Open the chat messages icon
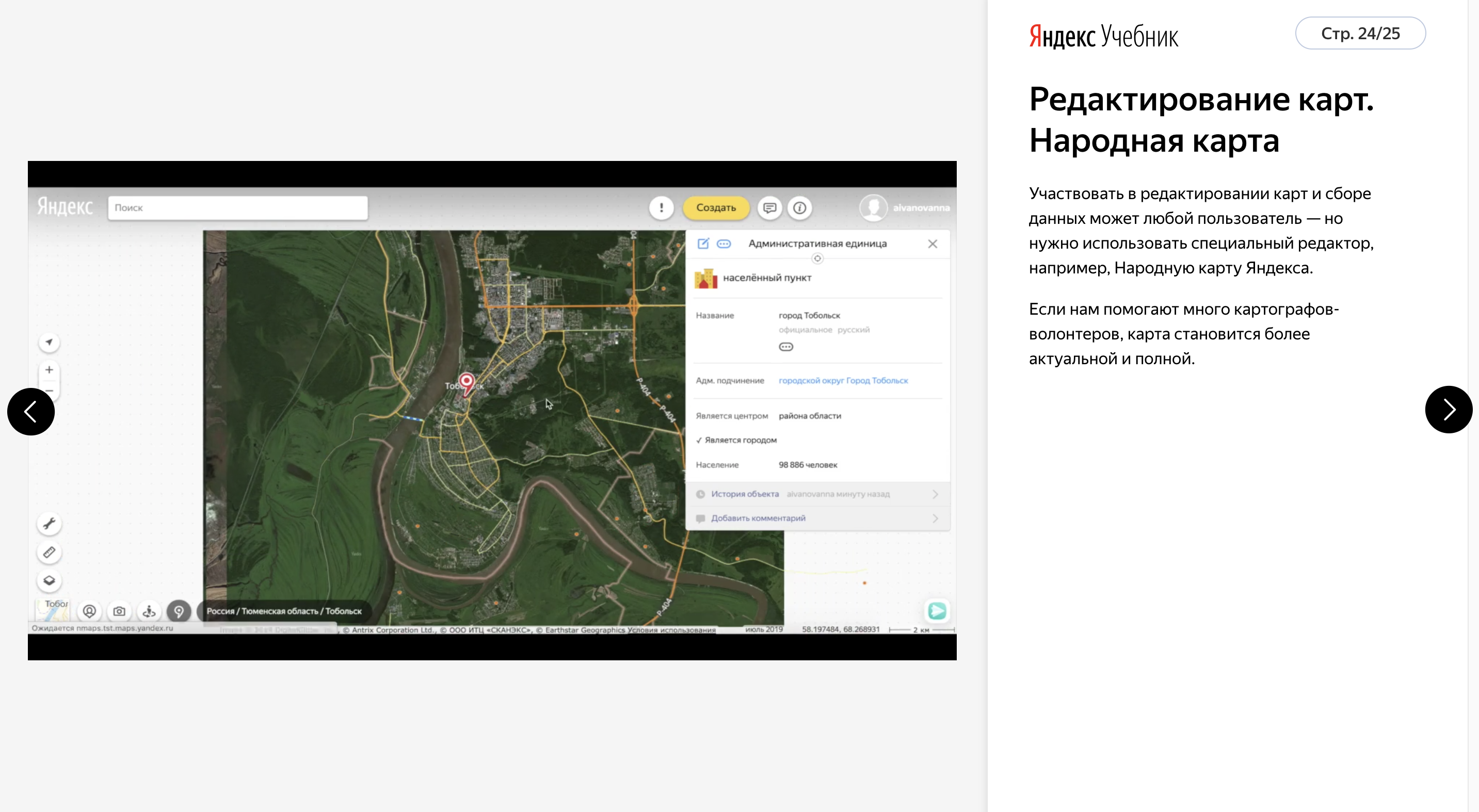1479x812 pixels. (x=770, y=208)
